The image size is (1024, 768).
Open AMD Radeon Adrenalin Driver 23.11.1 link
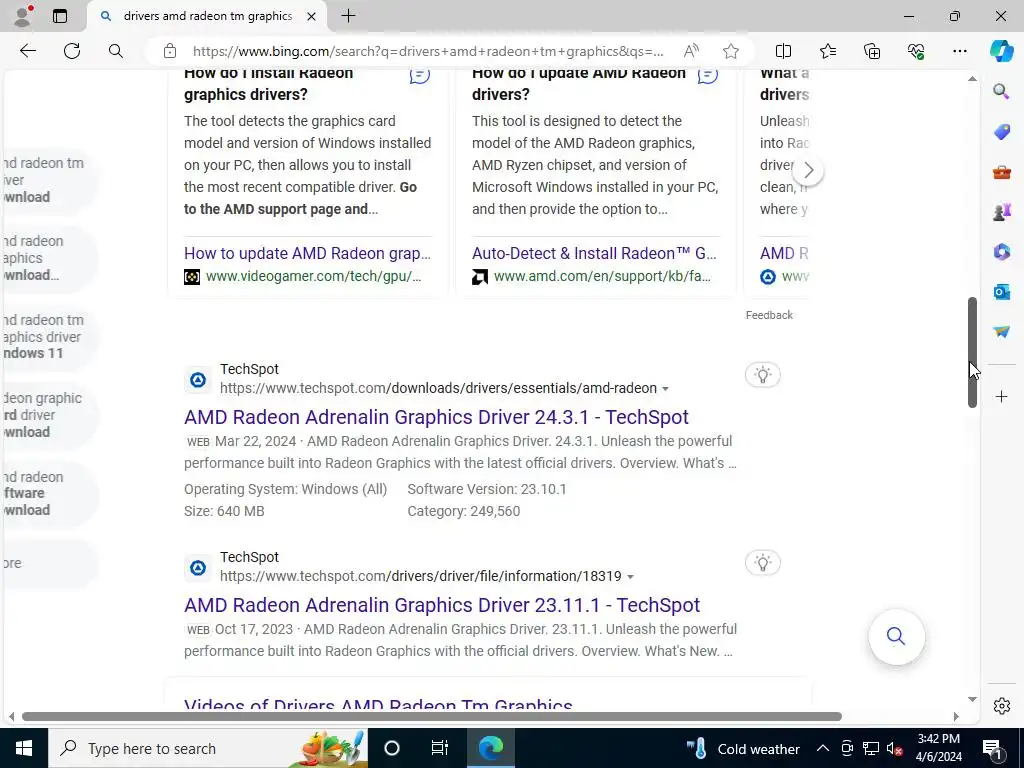point(441,605)
